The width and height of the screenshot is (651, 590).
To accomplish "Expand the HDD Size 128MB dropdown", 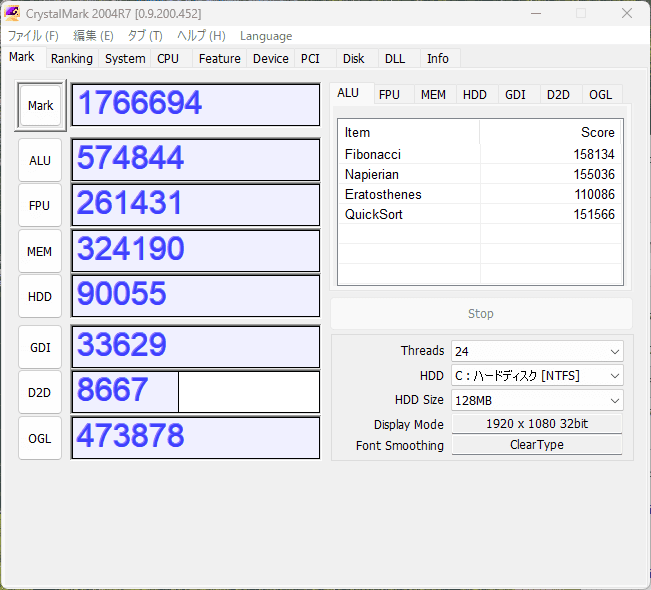I will pyautogui.click(x=537, y=400).
